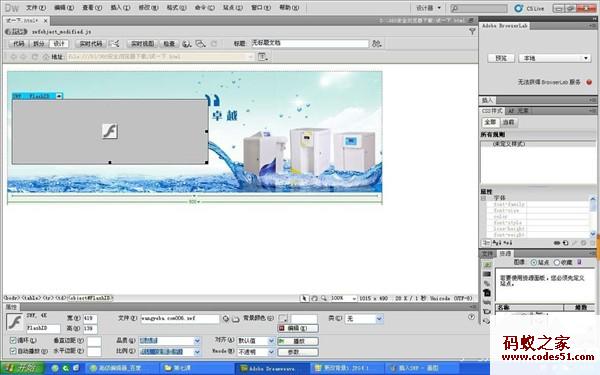Toggle the 循环 loop checkbox
Viewport: 600px width, 375px height.
13,340
